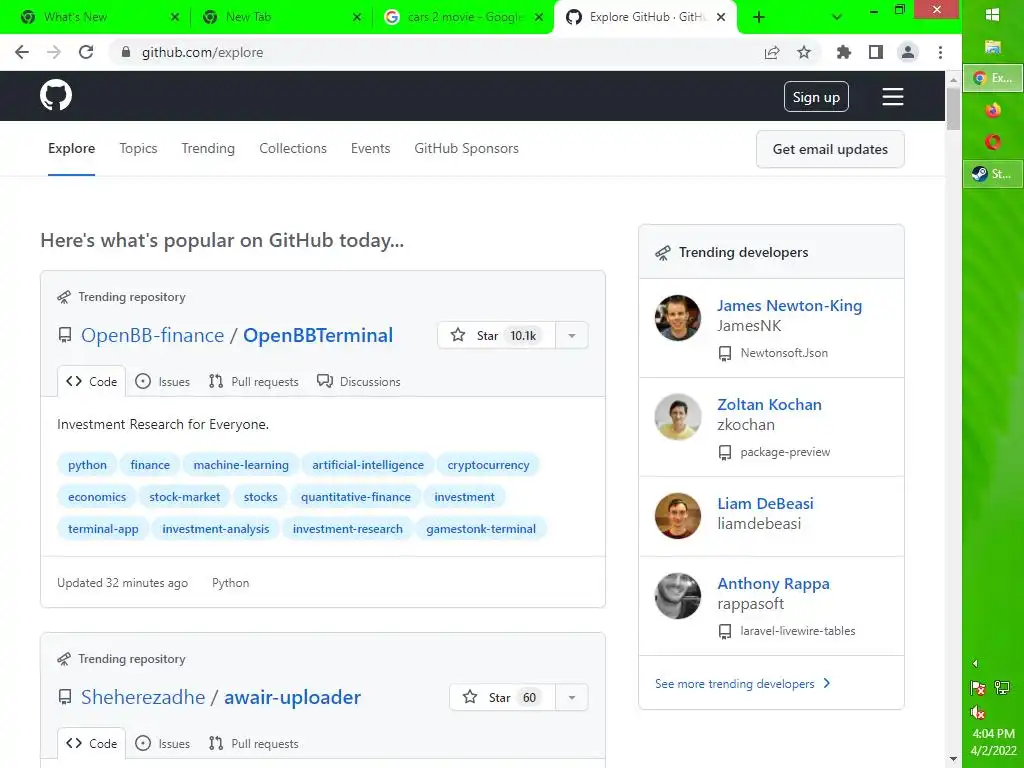This screenshot has width=1024, height=768.
Task: Close the cars 2 movie tab
Action: click(x=539, y=17)
